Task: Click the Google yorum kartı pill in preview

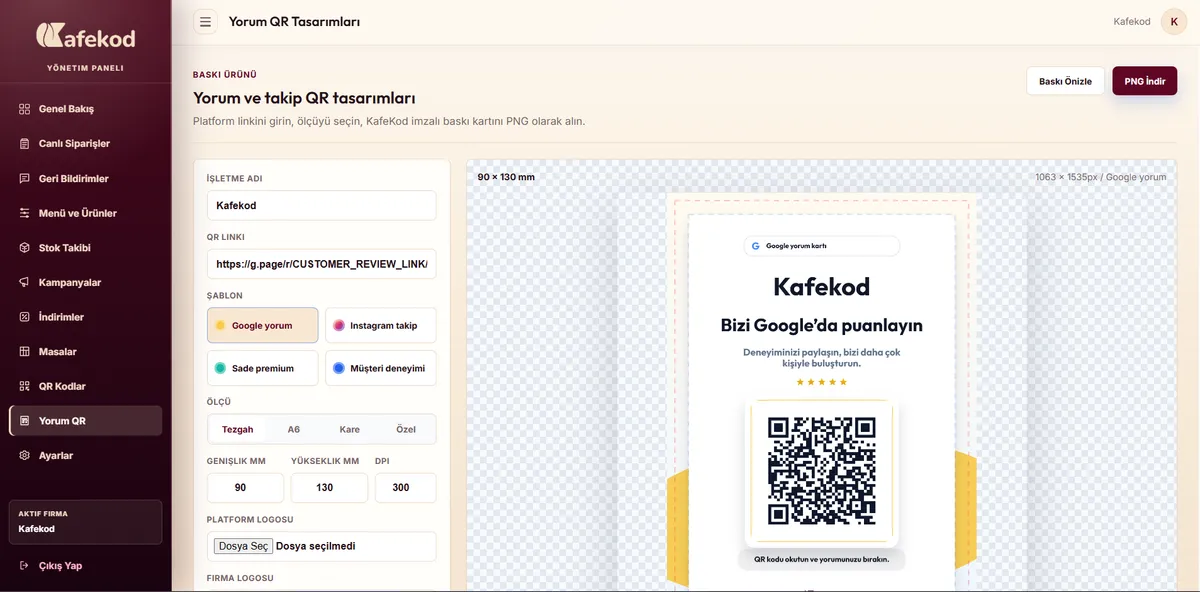Action: [822, 246]
